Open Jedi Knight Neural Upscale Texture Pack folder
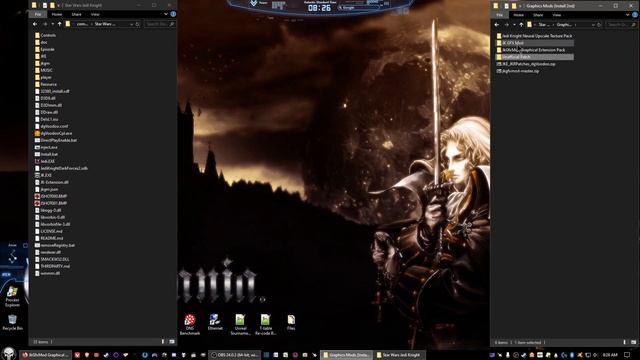 tap(534, 36)
